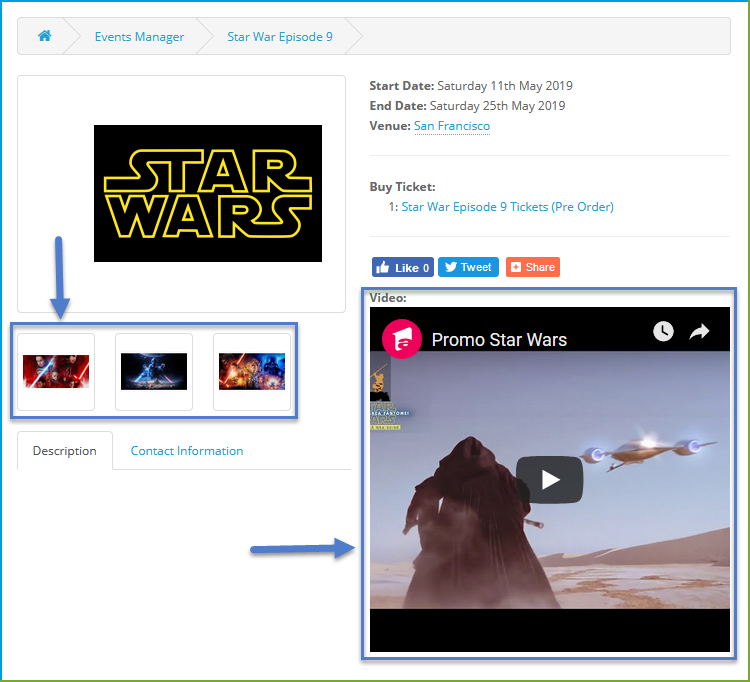Click the Watch later clock icon

point(663,331)
